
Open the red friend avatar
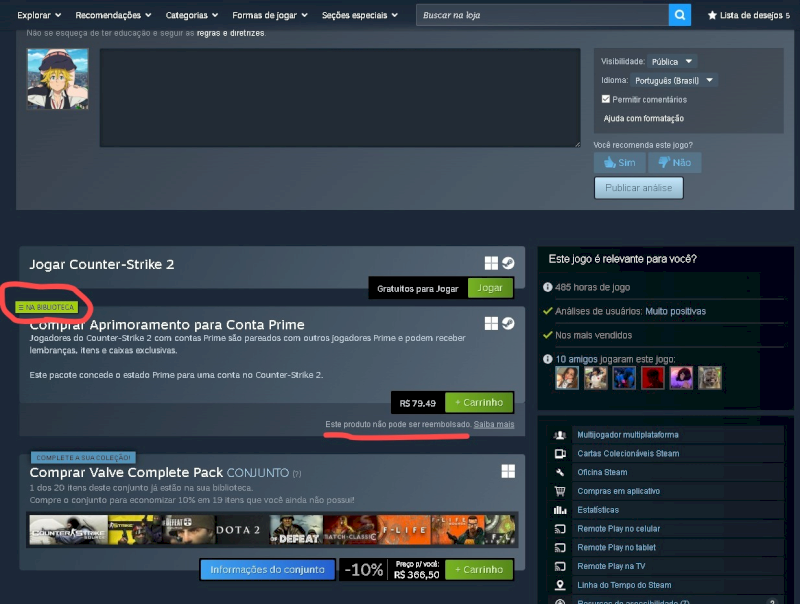click(x=653, y=378)
